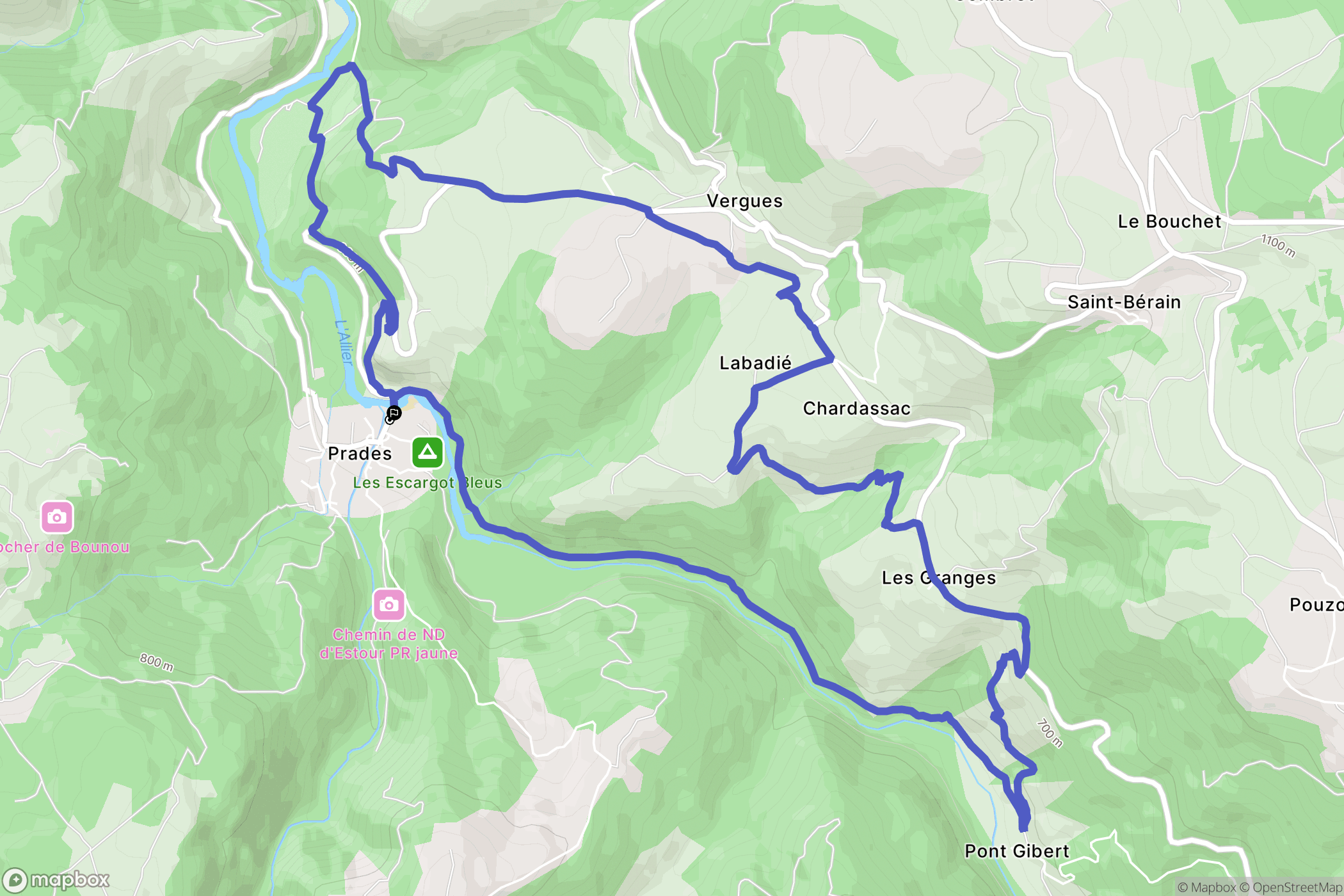Click the Le Bouchet village label

click(1170, 221)
